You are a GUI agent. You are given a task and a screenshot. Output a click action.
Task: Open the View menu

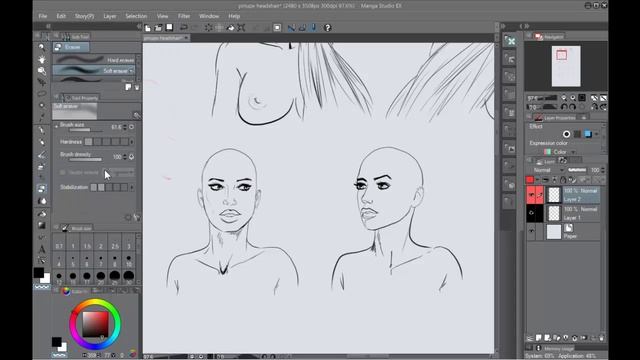click(x=162, y=16)
